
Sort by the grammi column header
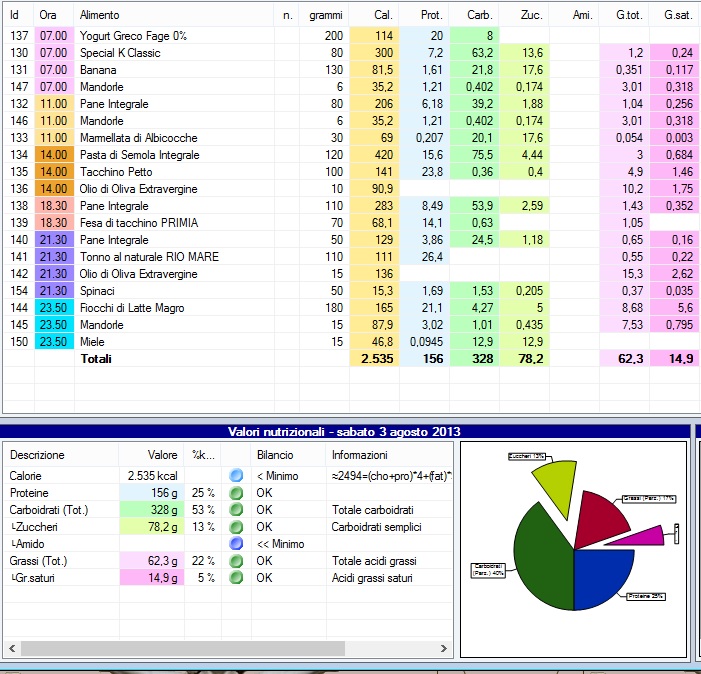click(x=324, y=15)
